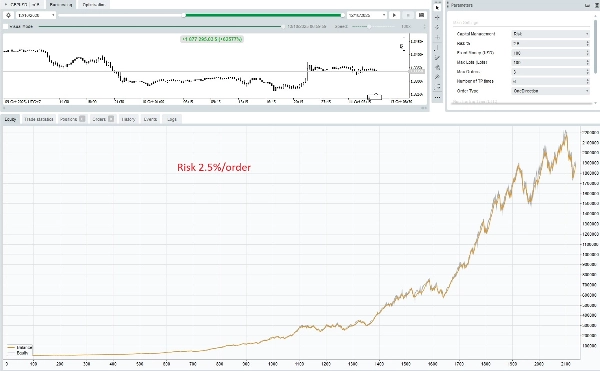Open backtesting settings icon beside stop button

(x=421, y=15)
